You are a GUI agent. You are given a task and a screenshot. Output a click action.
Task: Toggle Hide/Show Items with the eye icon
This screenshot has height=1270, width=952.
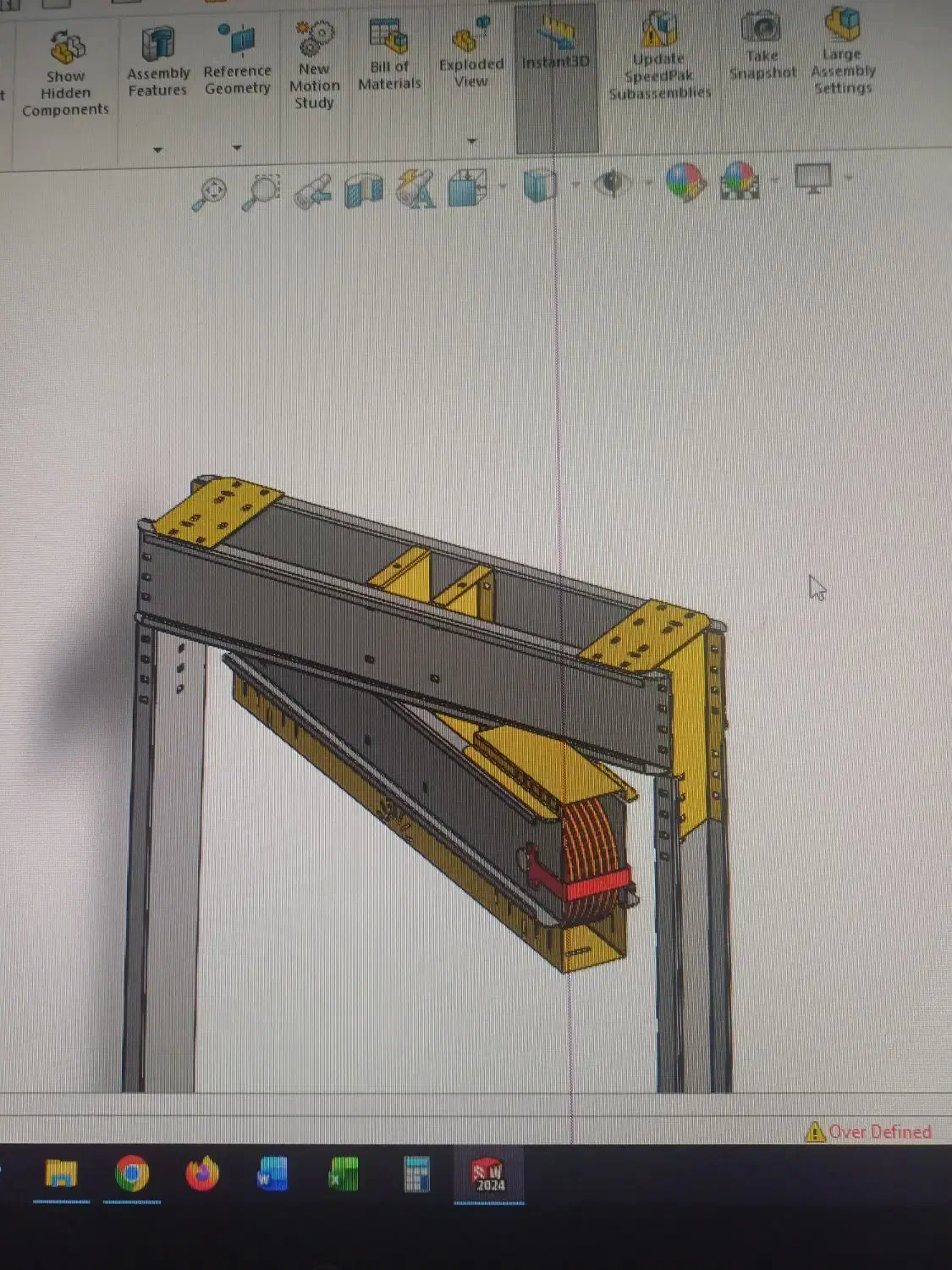pyautogui.click(x=611, y=185)
